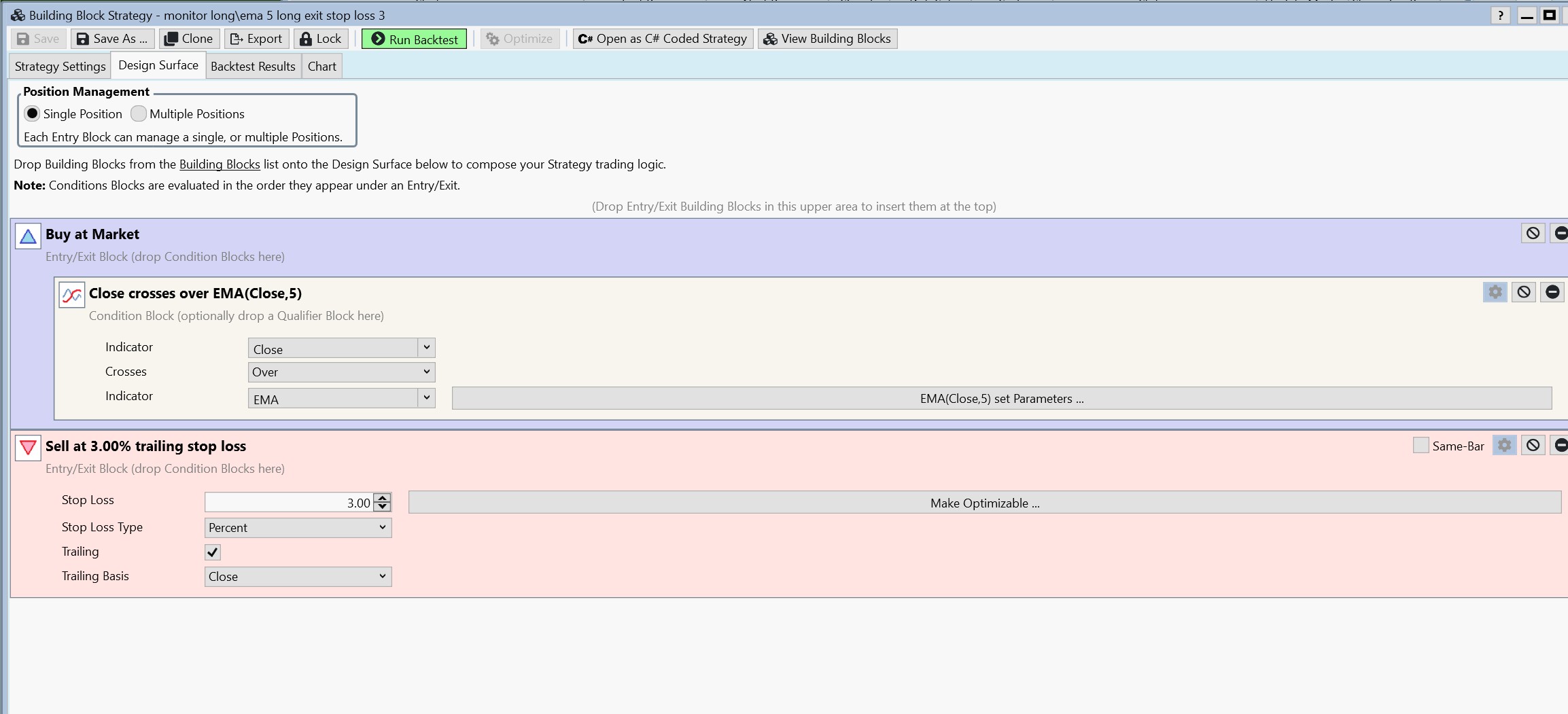1568x714 pixels.
Task: Disable the Sell trailing stop loss block
Action: (x=1533, y=446)
